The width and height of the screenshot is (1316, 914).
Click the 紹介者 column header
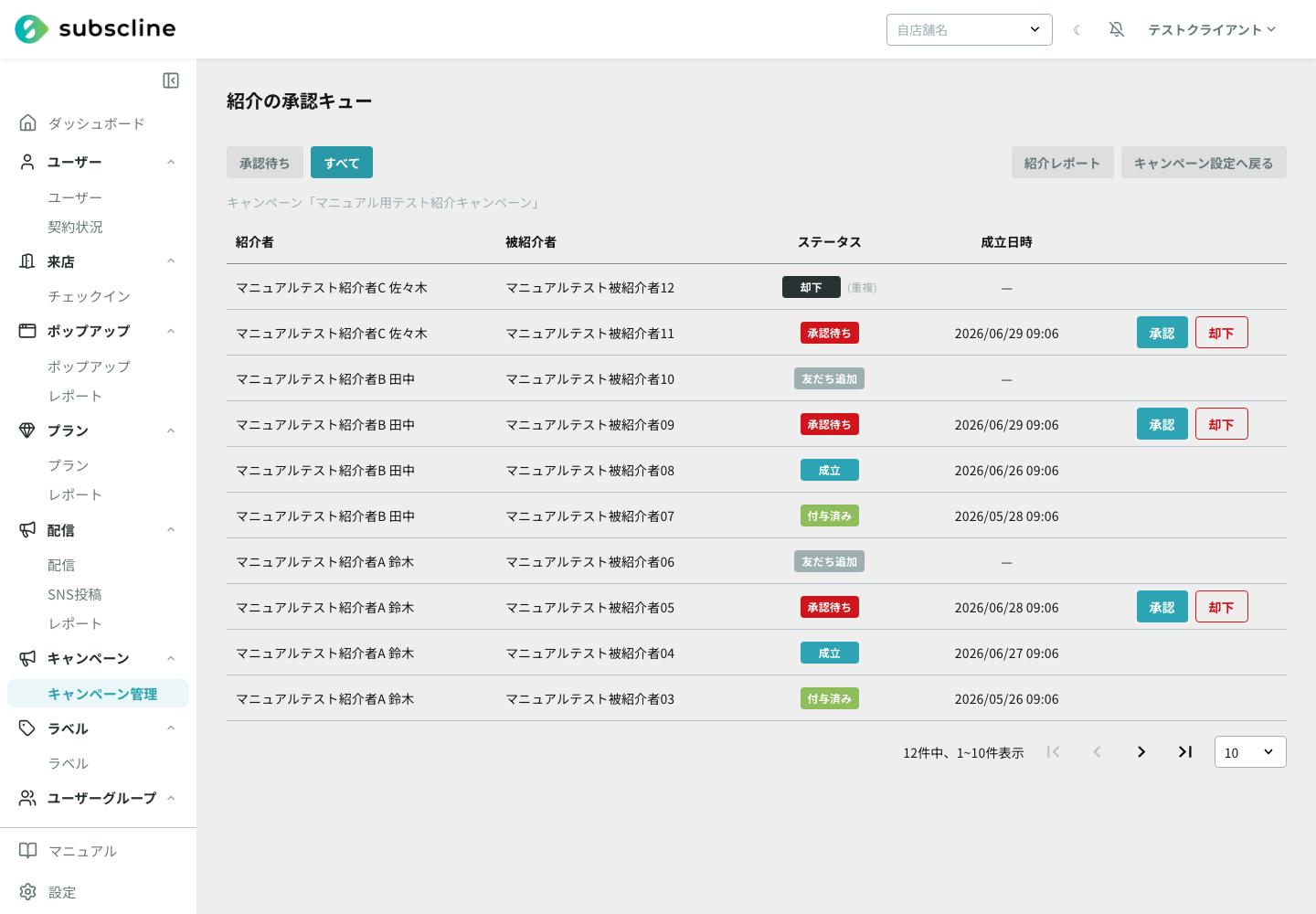[x=255, y=242]
